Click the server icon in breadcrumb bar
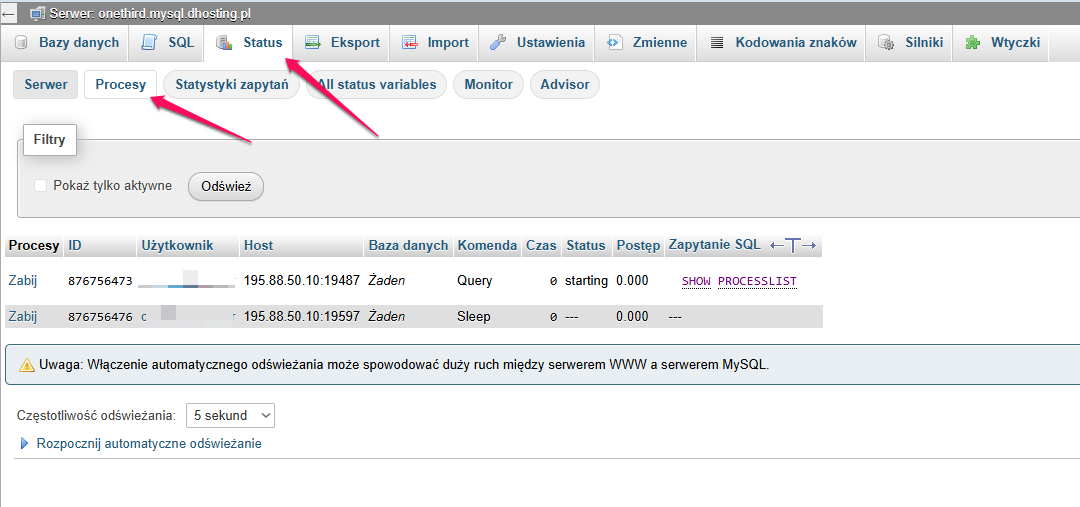 point(37,13)
